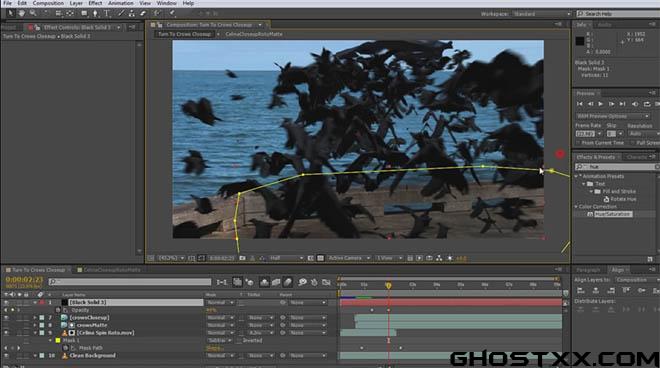Toggle visibility of Clean Background layer

pyautogui.click(x=6, y=356)
